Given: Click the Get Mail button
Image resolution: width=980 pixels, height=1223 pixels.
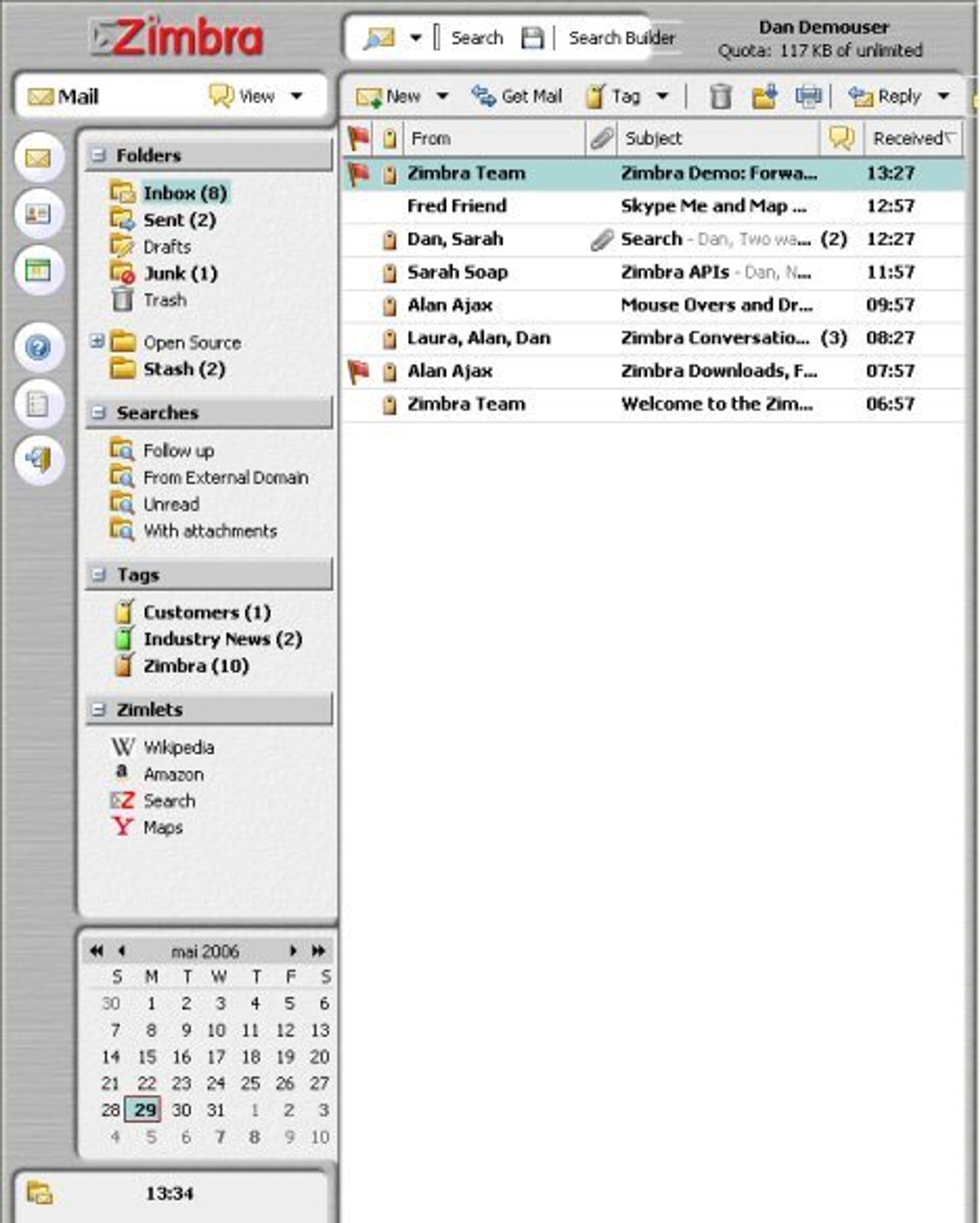Looking at the screenshot, I should tap(516, 96).
